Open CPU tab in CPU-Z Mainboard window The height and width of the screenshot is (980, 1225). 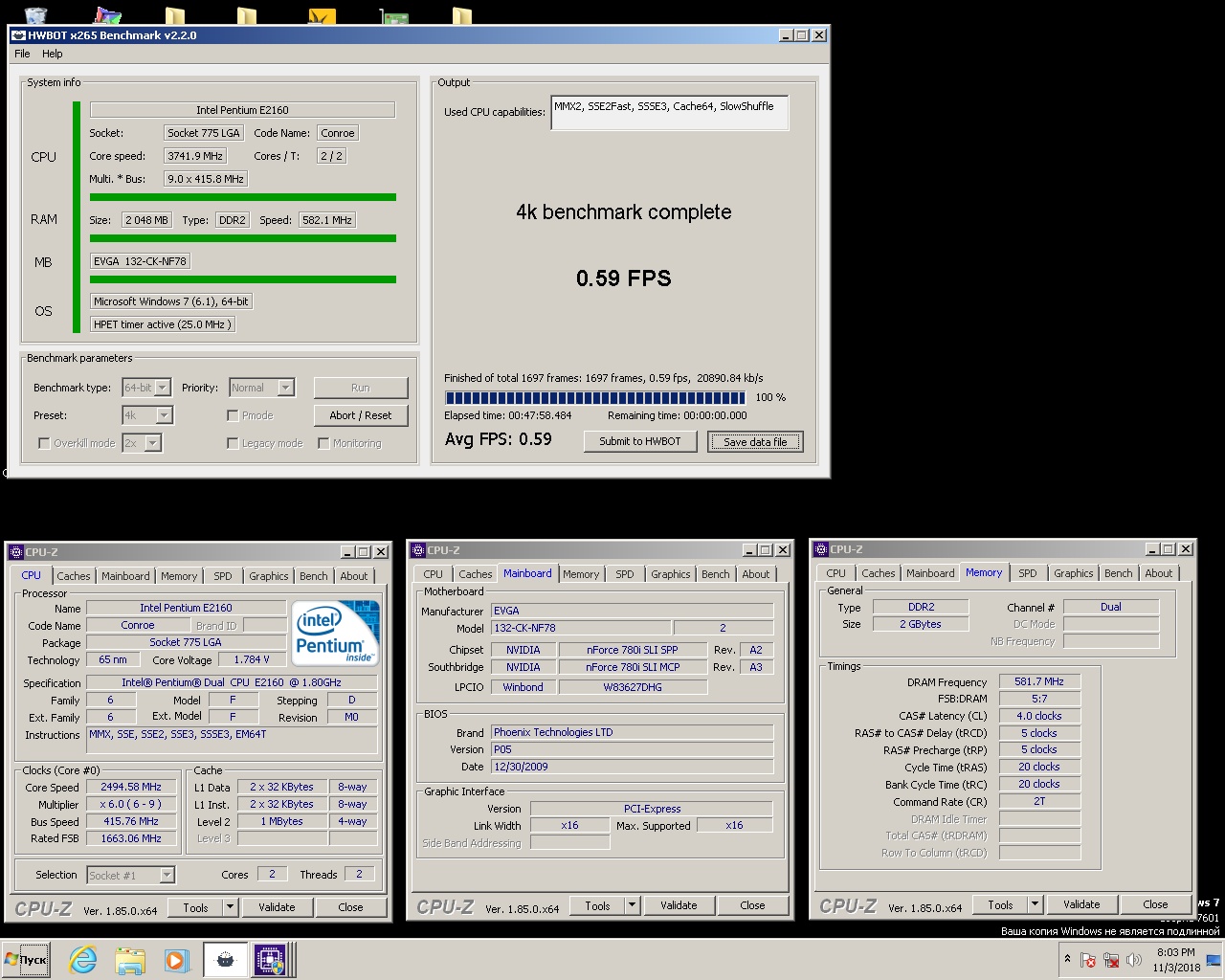point(434,574)
